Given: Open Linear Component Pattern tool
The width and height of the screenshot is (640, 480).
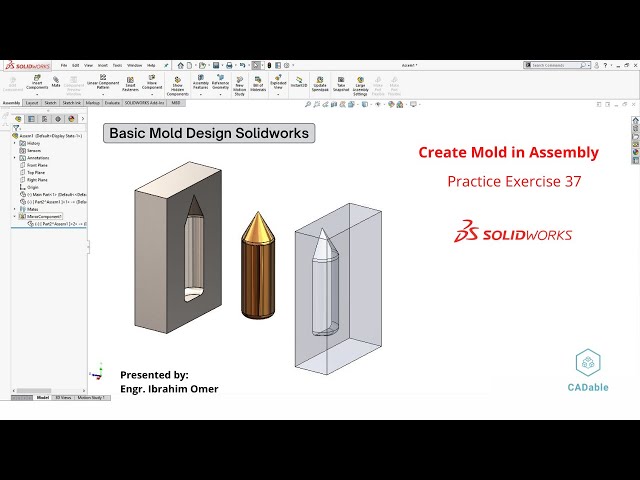Looking at the screenshot, I should (103, 83).
